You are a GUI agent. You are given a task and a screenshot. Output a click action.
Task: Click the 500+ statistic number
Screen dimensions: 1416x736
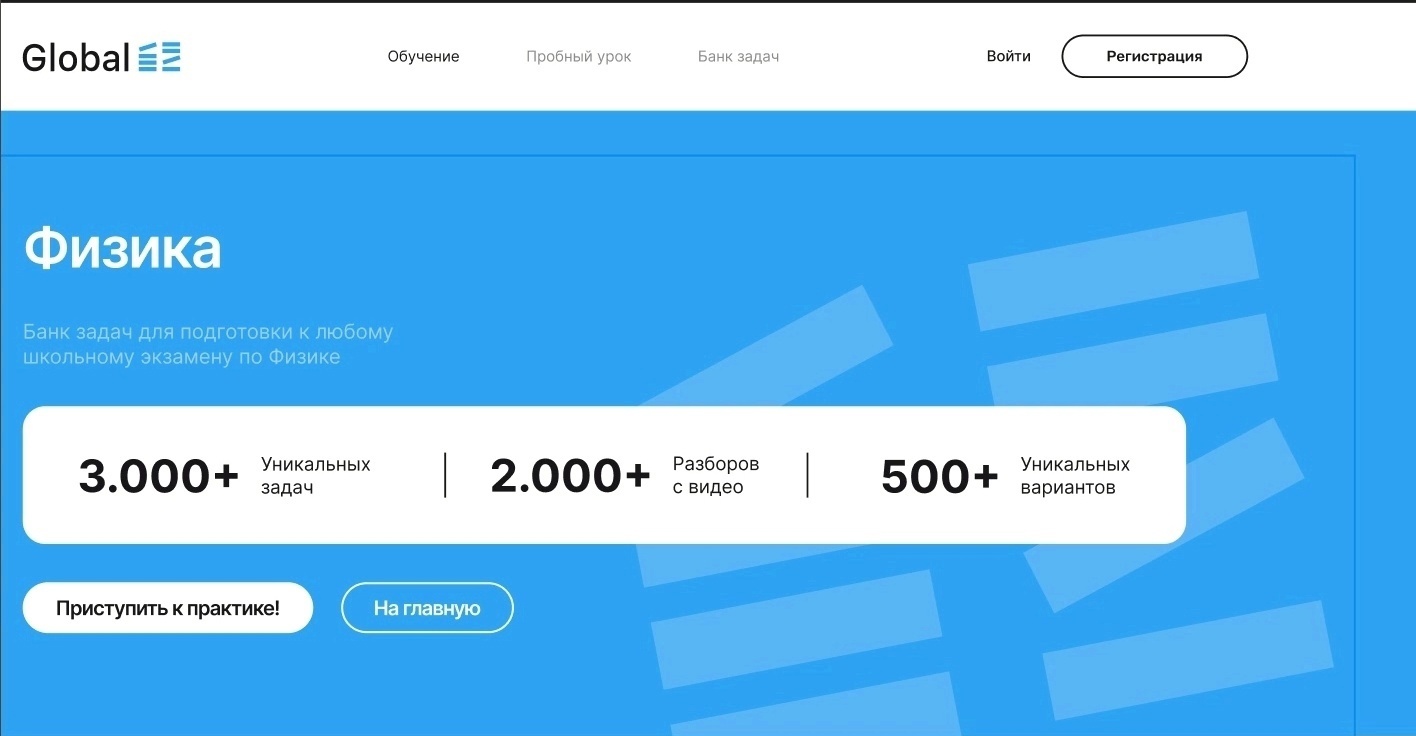939,476
